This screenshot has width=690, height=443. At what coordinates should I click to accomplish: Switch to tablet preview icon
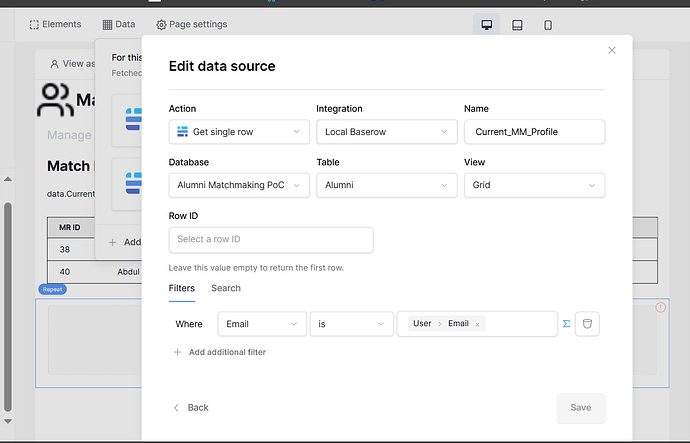pyautogui.click(x=517, y=25)
